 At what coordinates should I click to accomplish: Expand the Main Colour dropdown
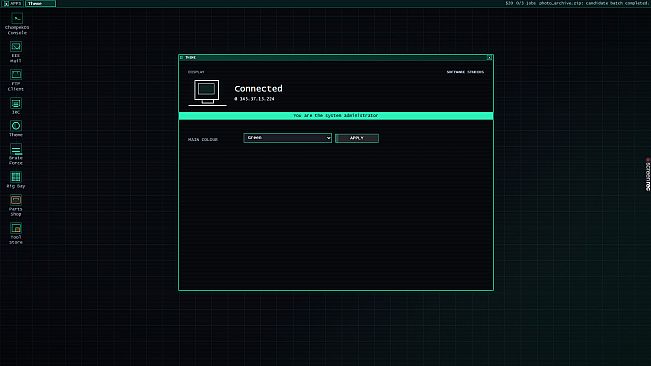(287, 138)
